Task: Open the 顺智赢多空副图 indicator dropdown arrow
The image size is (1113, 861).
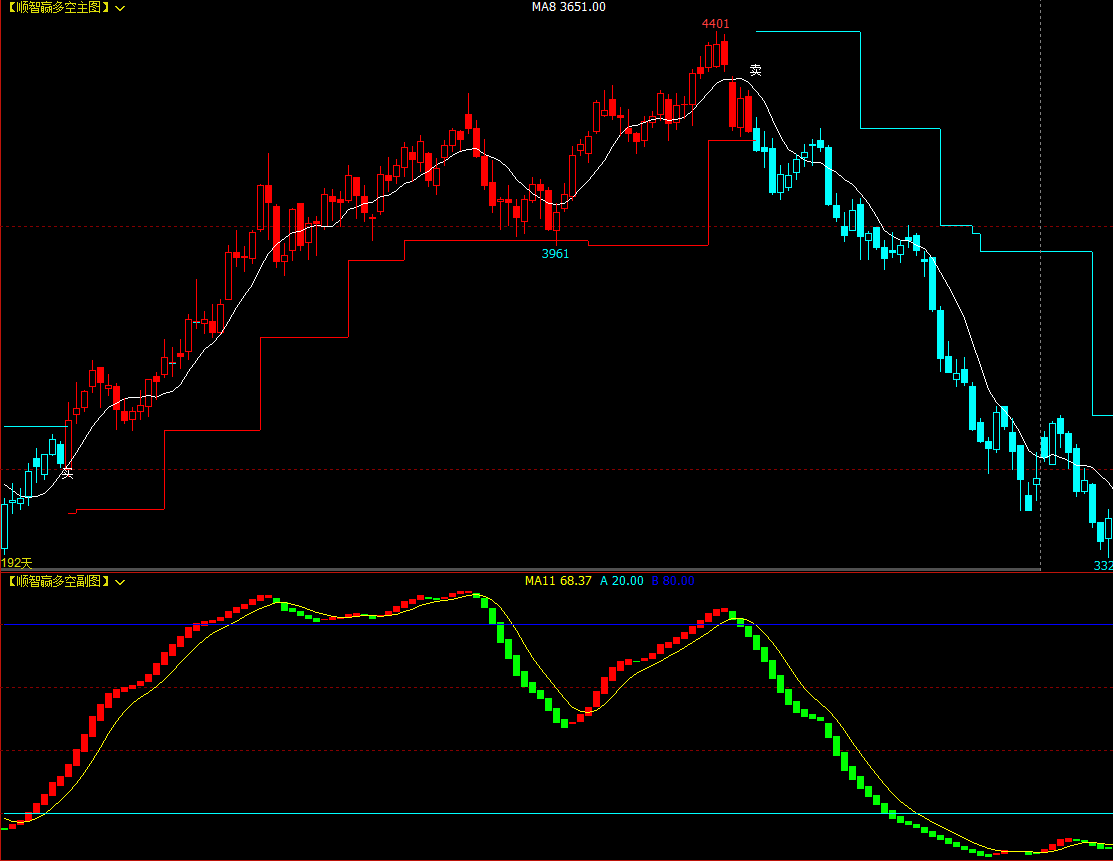Action: 120,582
